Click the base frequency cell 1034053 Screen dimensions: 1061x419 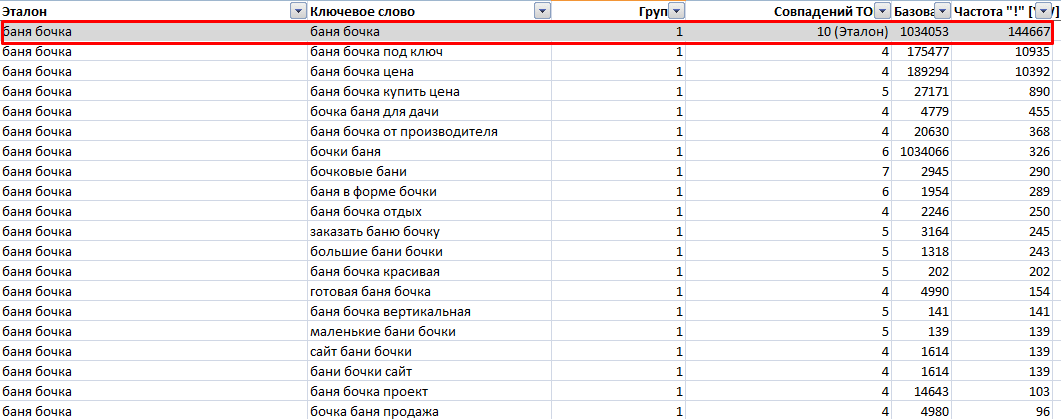pyautogui.click(x=924, y=32)
